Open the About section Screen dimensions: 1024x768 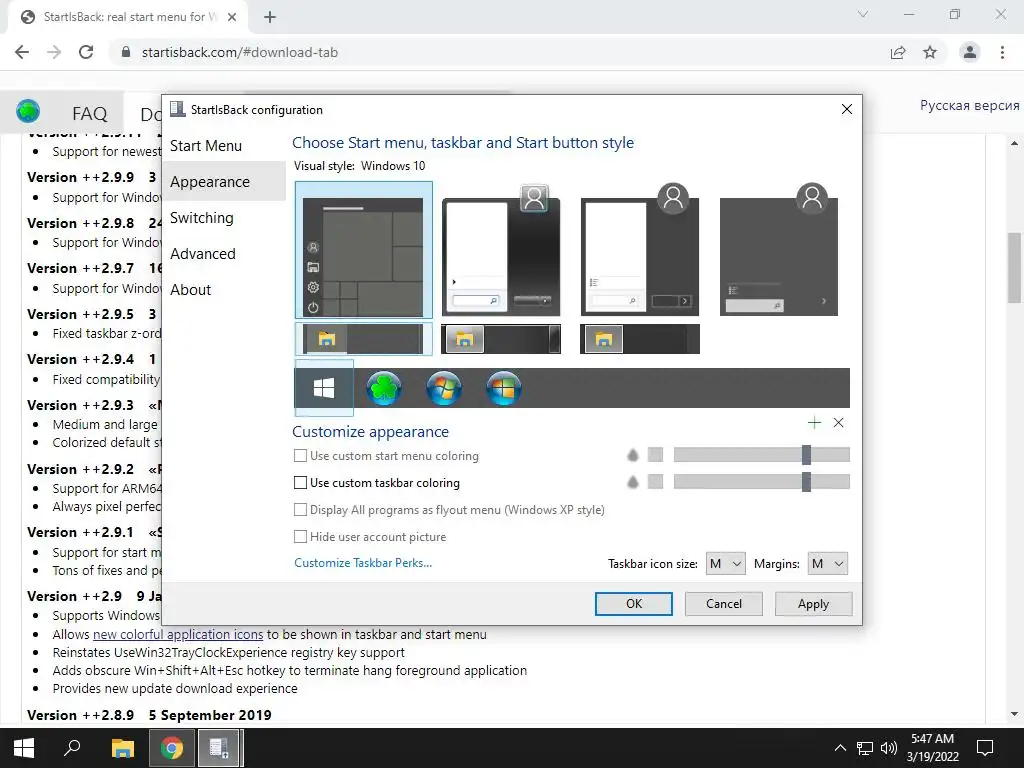click(191, 289)
